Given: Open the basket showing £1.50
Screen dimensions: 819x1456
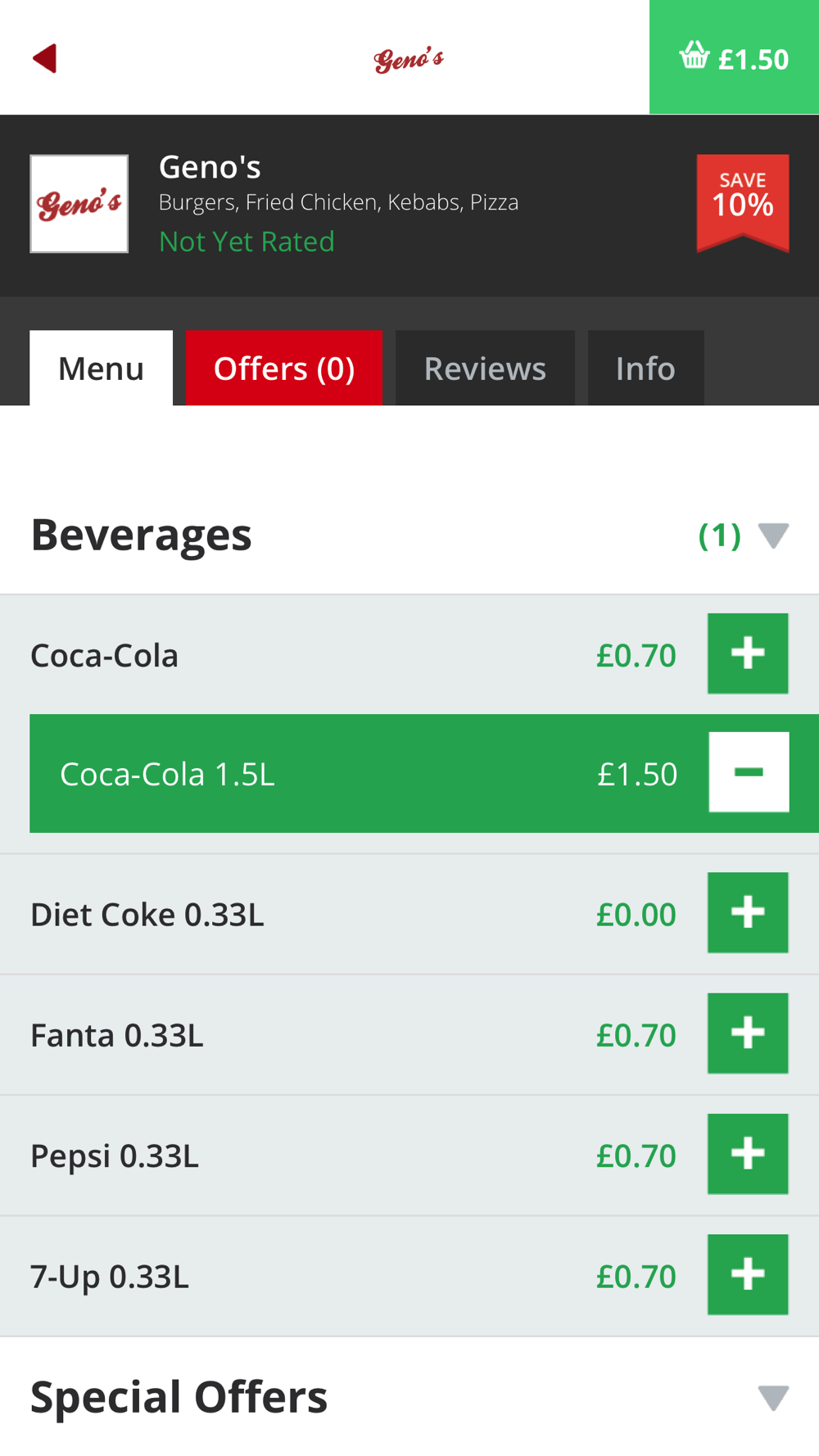Looking at the screenshot, I should click(734, 57).
